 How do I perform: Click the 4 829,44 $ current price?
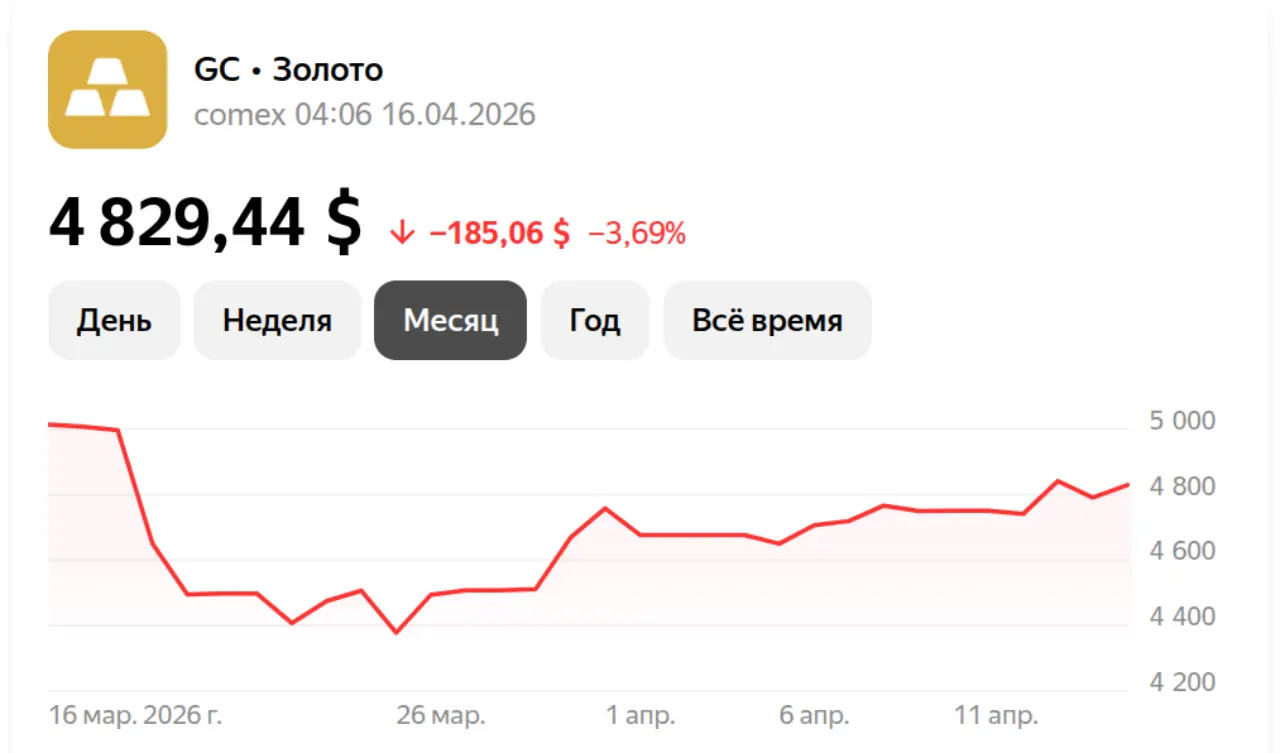coord(205,225)
